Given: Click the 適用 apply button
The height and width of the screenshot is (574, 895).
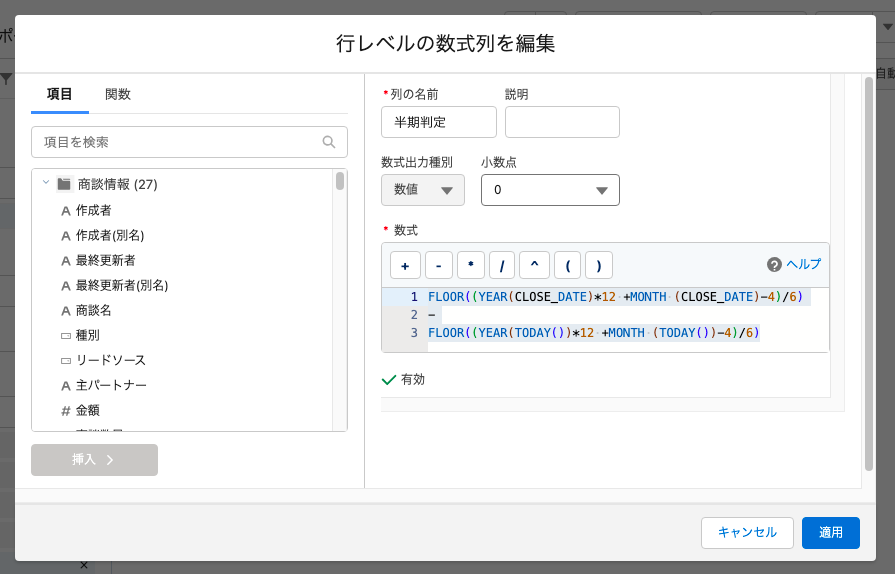Looking at the screenshot, I should (x=831, y=533).
